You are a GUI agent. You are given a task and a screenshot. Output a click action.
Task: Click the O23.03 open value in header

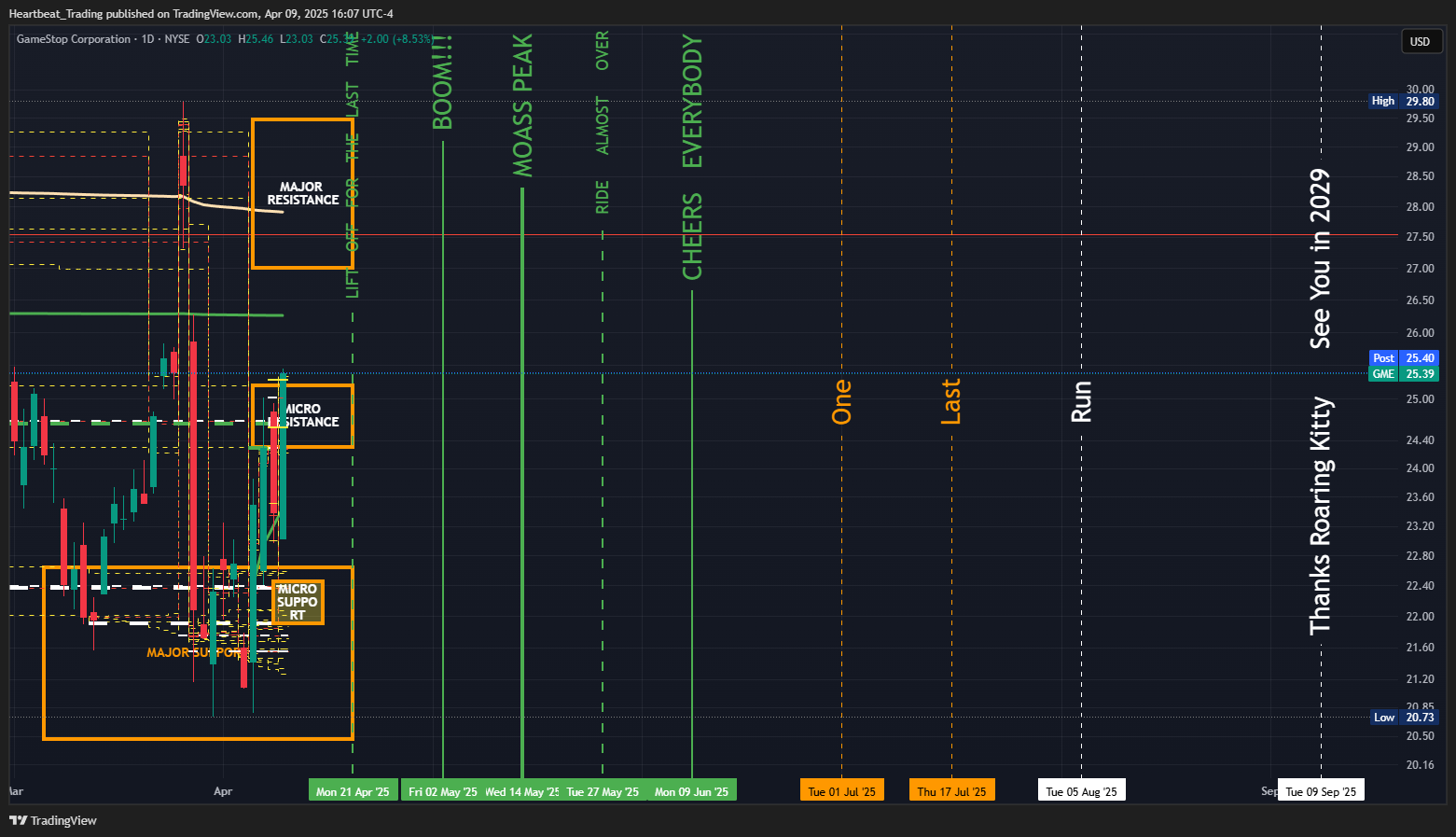[x=214, y=39]
